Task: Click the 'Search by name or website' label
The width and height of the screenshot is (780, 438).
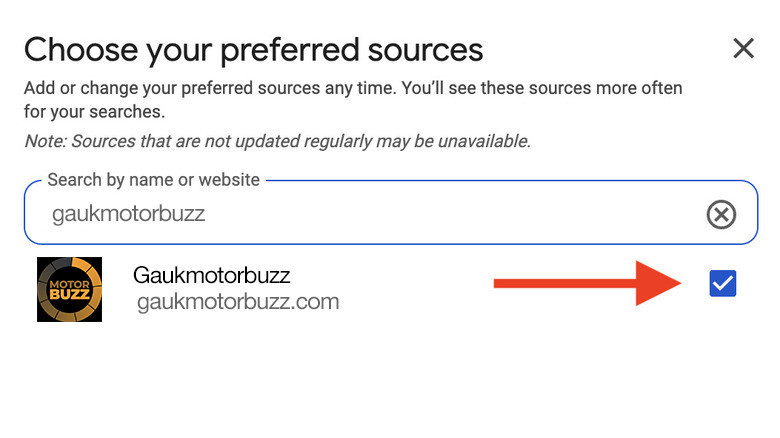Action: (153, 181)
